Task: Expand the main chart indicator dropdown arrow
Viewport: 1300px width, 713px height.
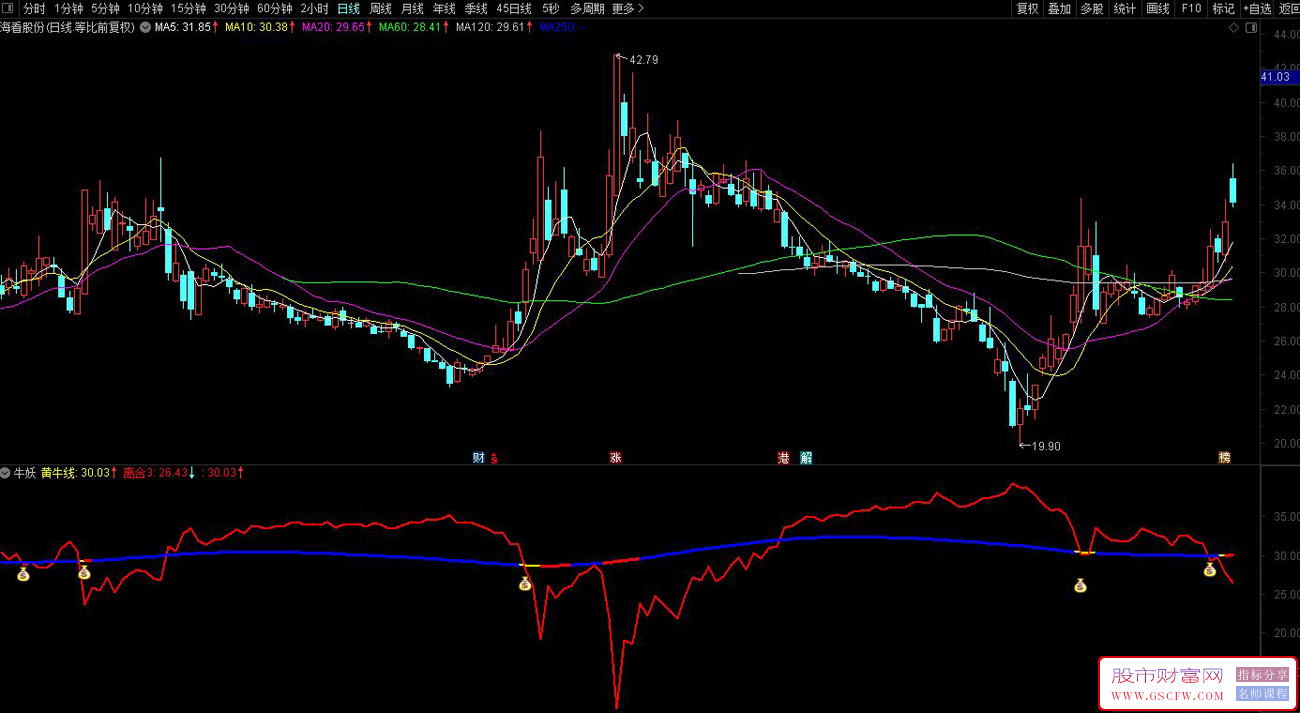Action: coord(145,28)
